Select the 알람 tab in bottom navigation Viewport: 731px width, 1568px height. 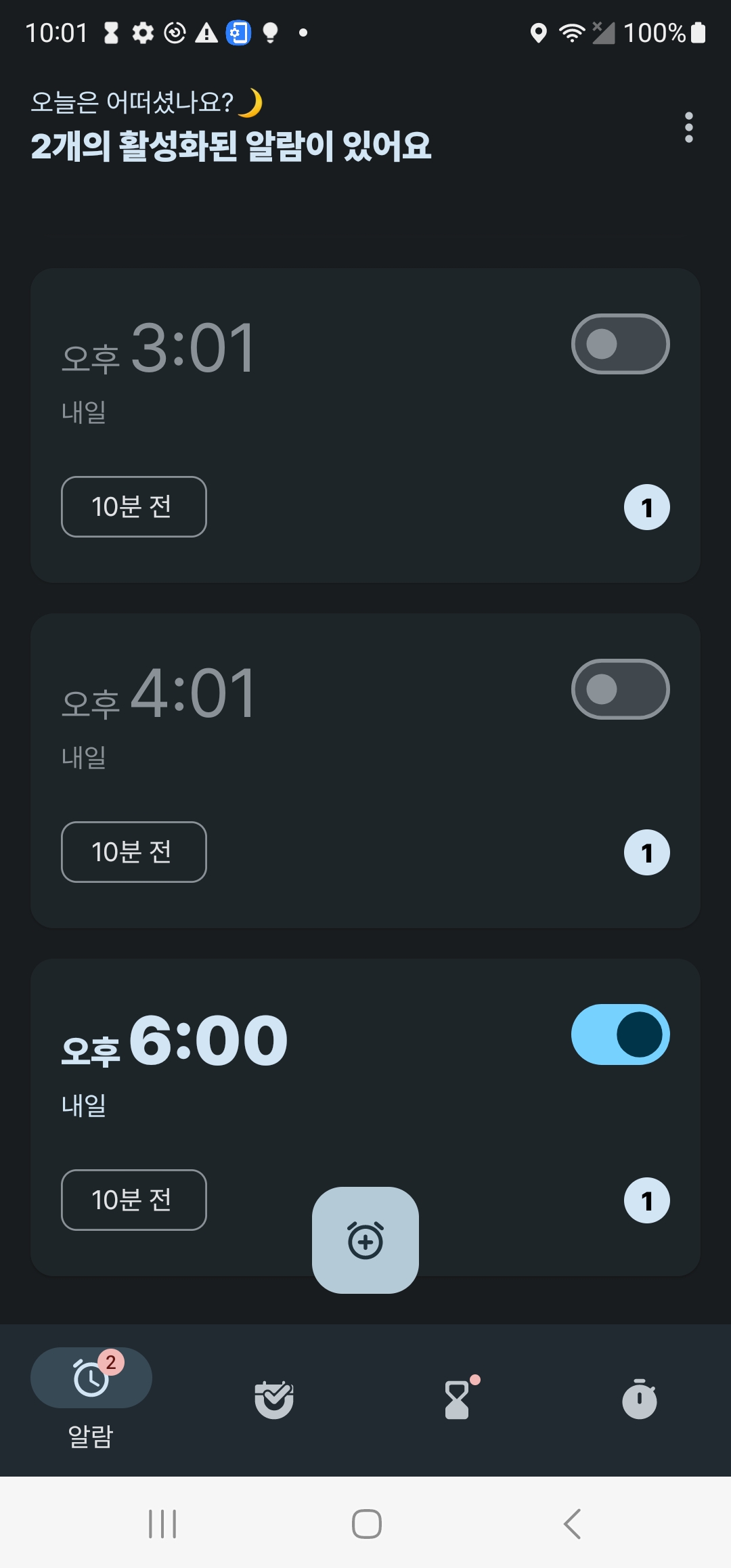coord(91,1399)
